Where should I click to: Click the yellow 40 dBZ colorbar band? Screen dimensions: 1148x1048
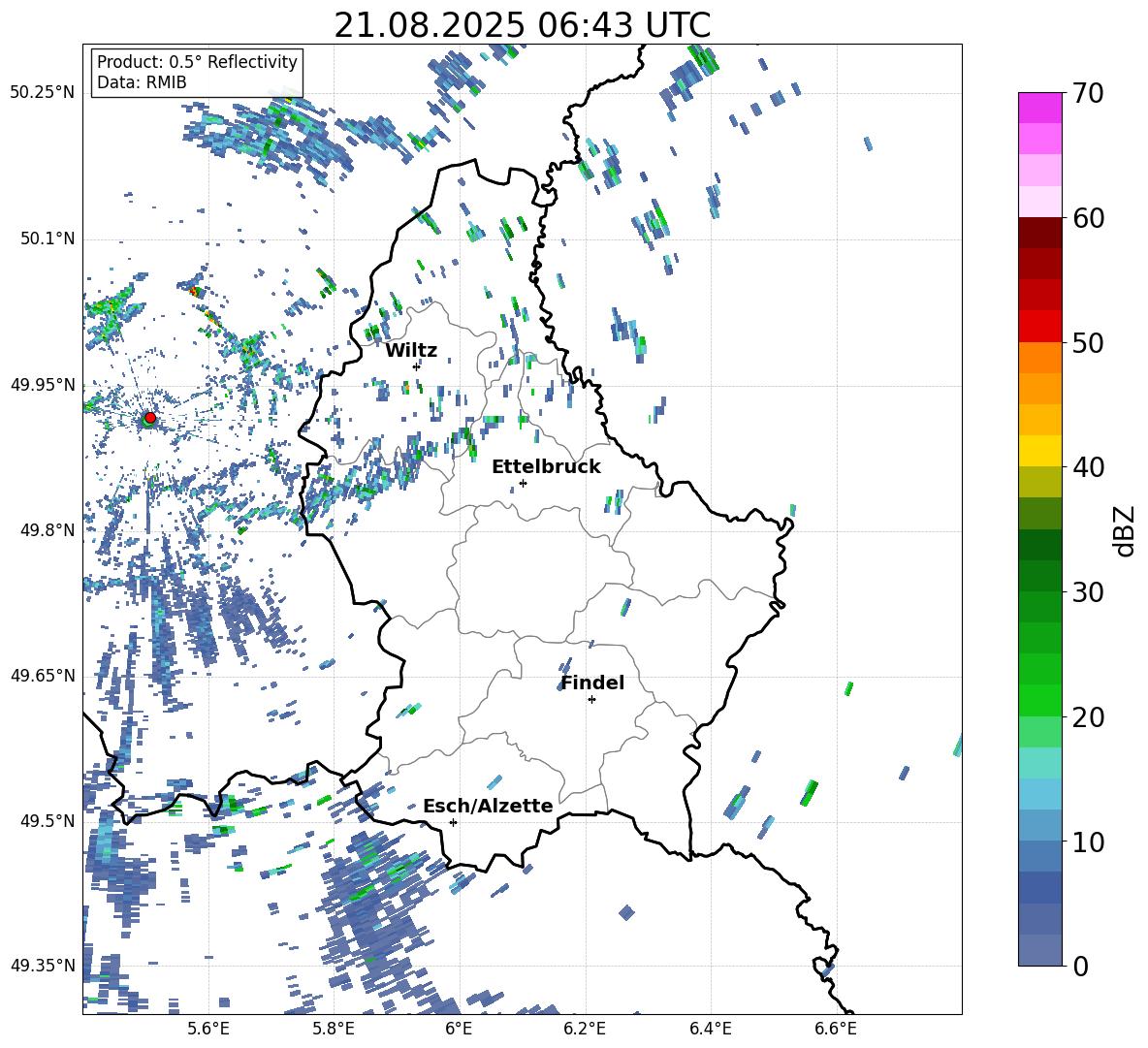[1039, 451]
